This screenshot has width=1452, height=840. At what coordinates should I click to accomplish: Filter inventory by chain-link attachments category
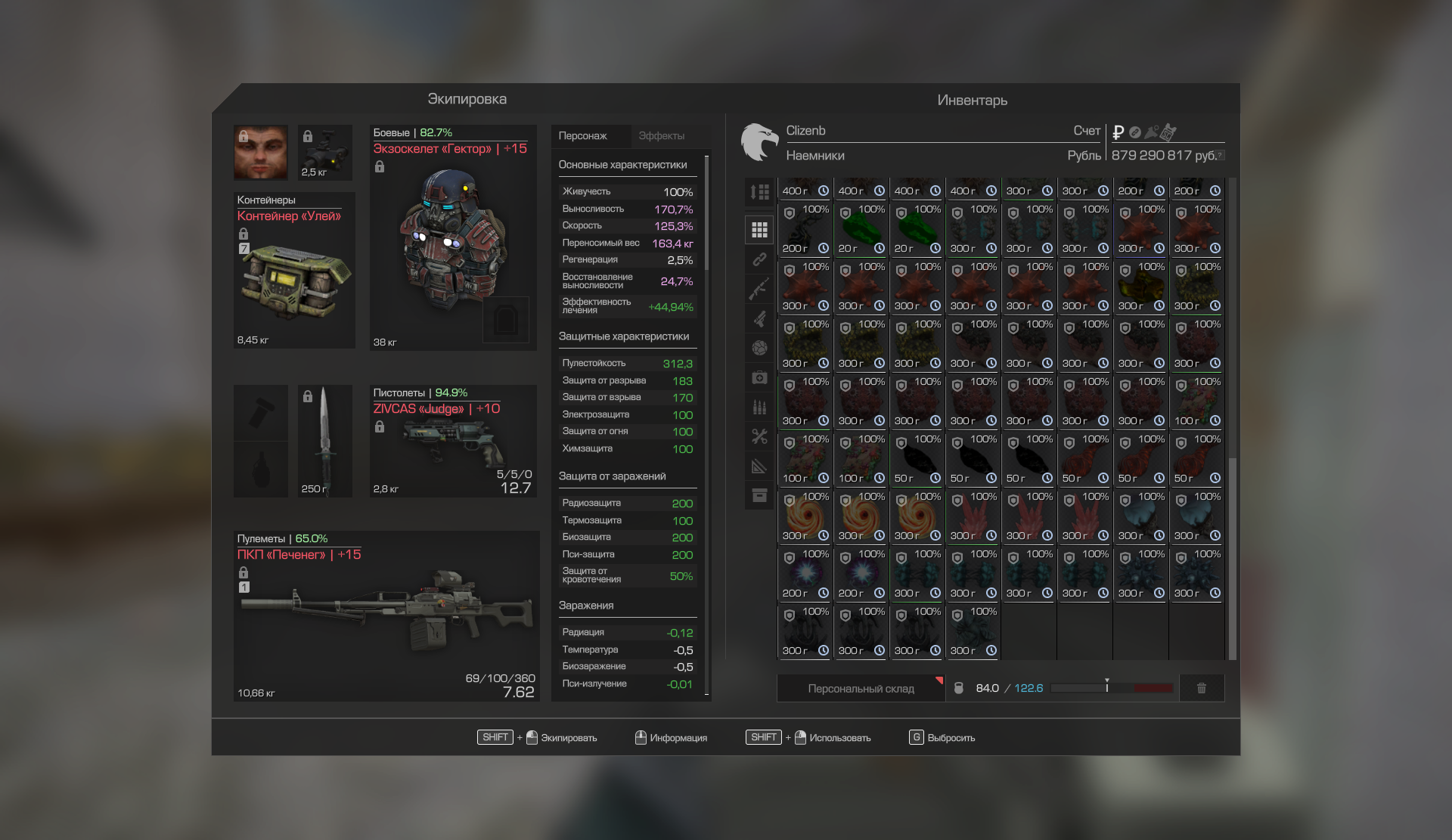(759, 259)
